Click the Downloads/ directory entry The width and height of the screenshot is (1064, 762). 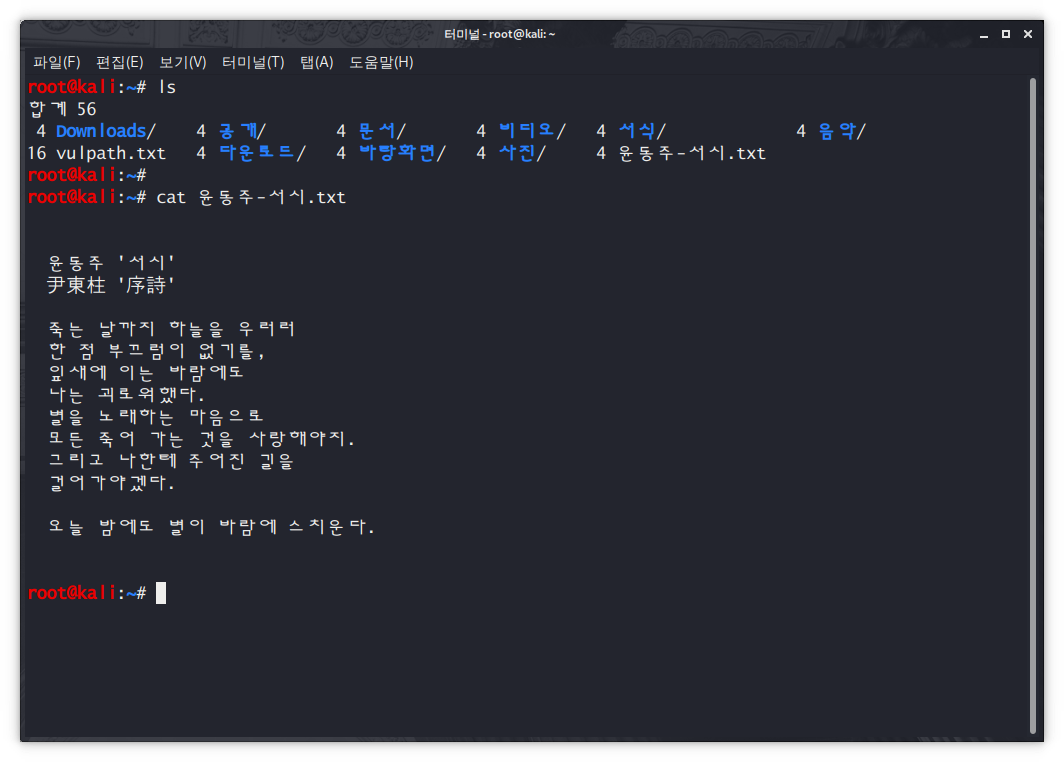pos(106,131)
